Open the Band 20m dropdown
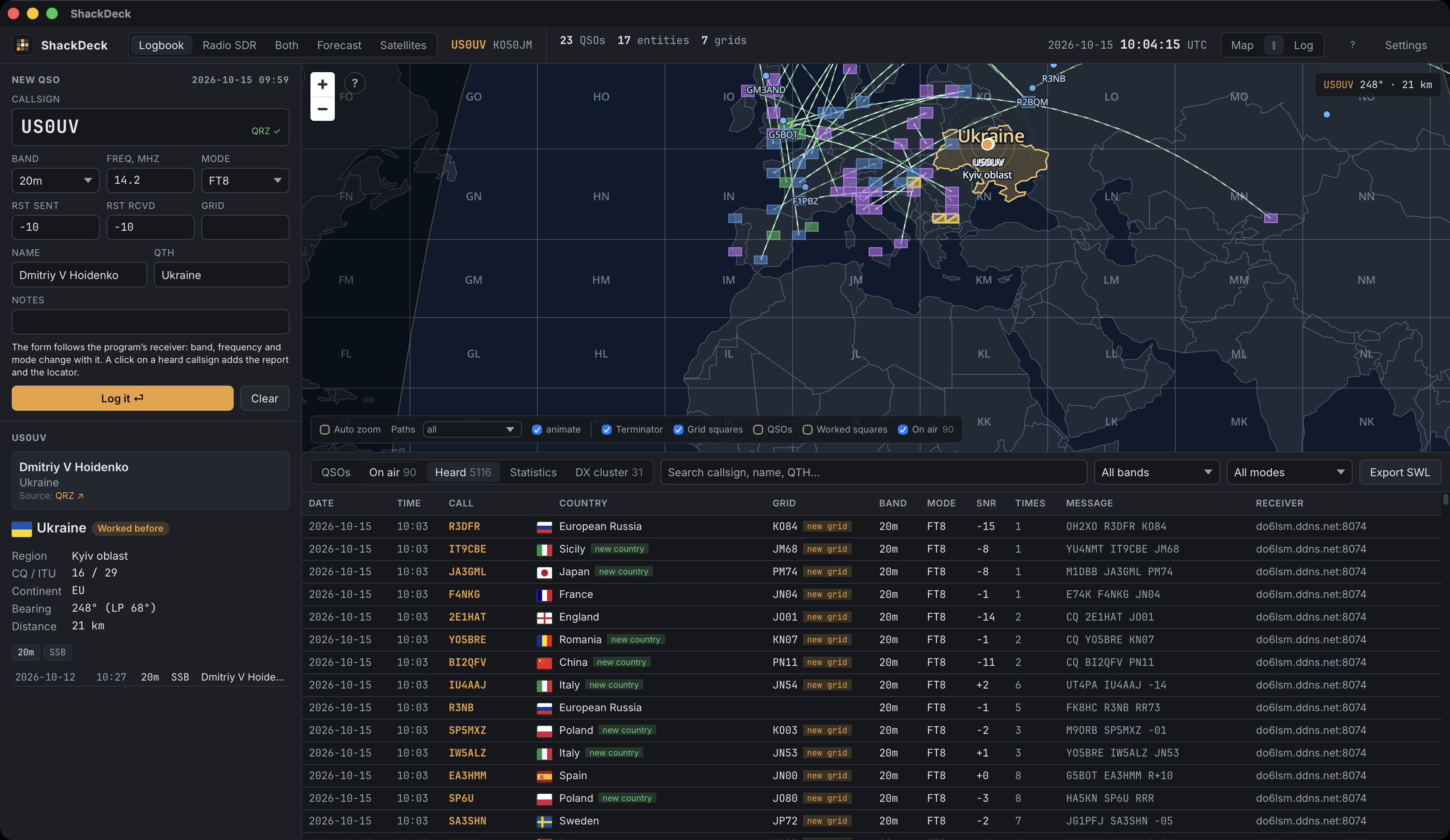 click(x=55, y=181)
